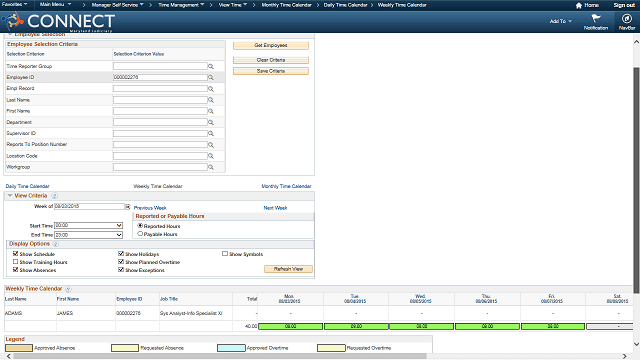The width and height of the screenshot is (640, 360).
Task: Click the horizontal scrollbar thumb
Action: tap(220, 356)
